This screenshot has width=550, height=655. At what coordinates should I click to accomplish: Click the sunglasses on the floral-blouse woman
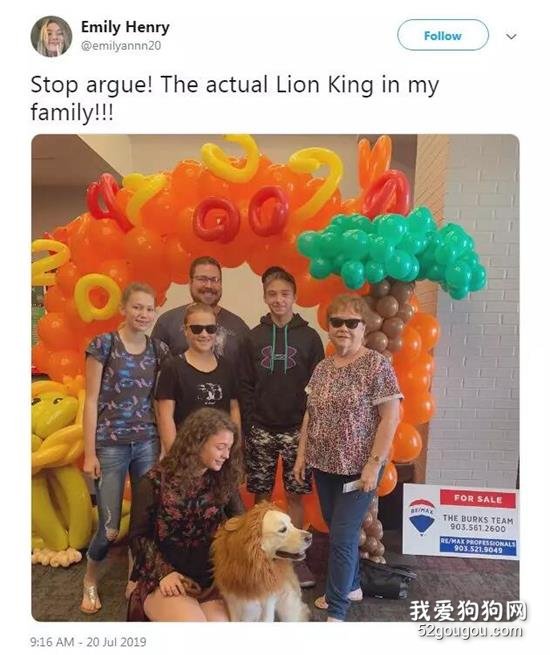tap(345, 323)
